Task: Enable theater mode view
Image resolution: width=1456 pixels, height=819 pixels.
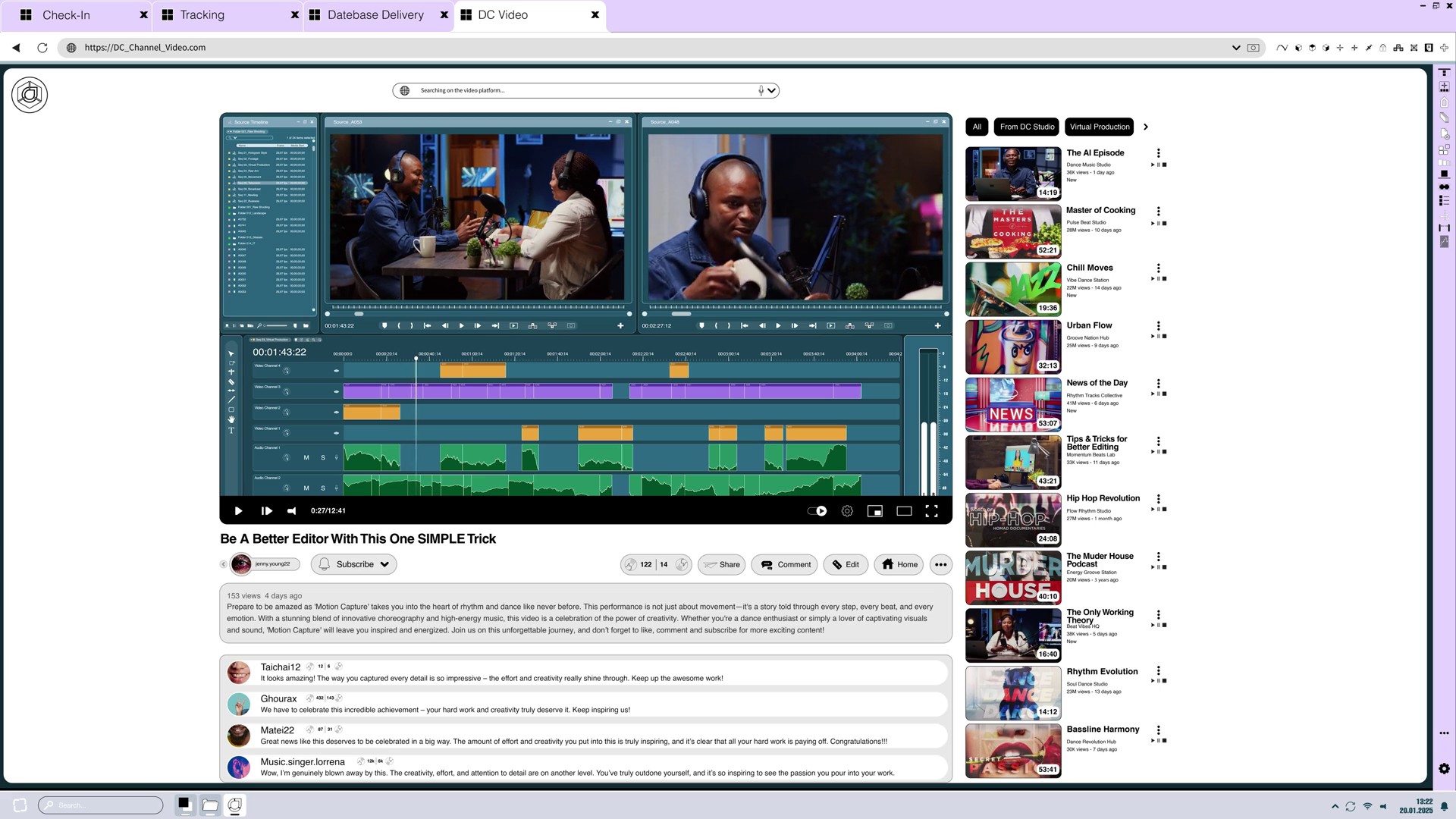Action: click(x=904, y=511)
